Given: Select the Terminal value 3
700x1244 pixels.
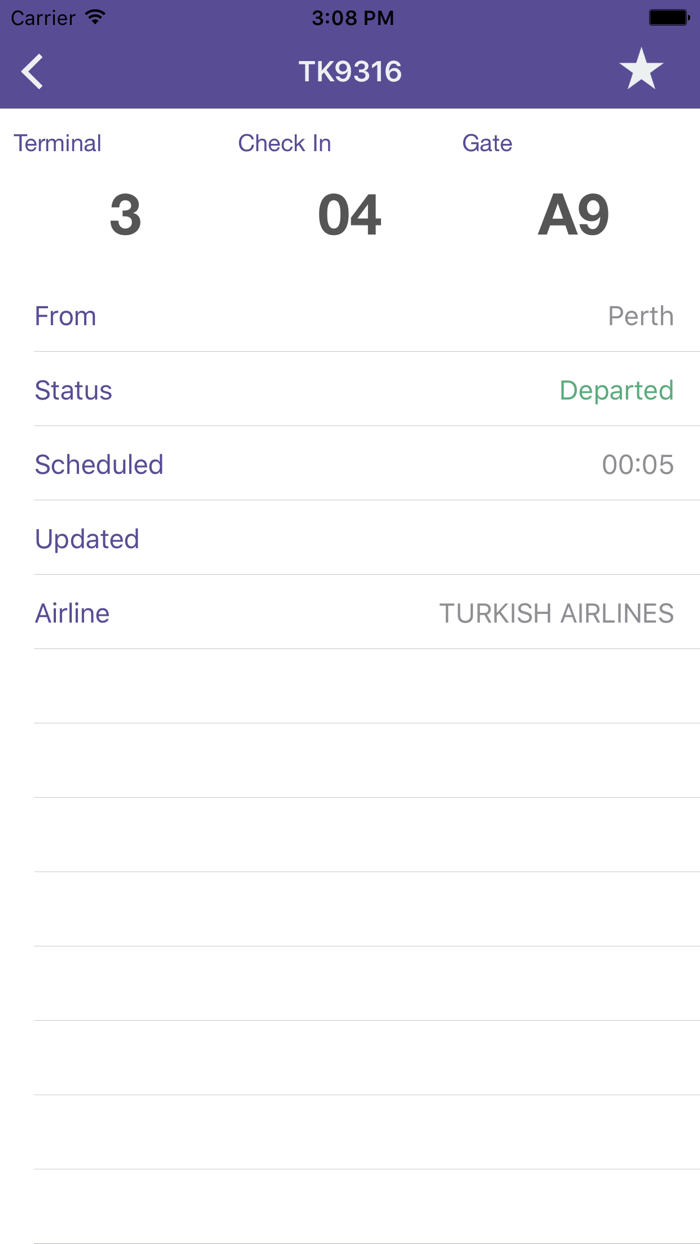Looking at the screenshot, I should point(124,213).
